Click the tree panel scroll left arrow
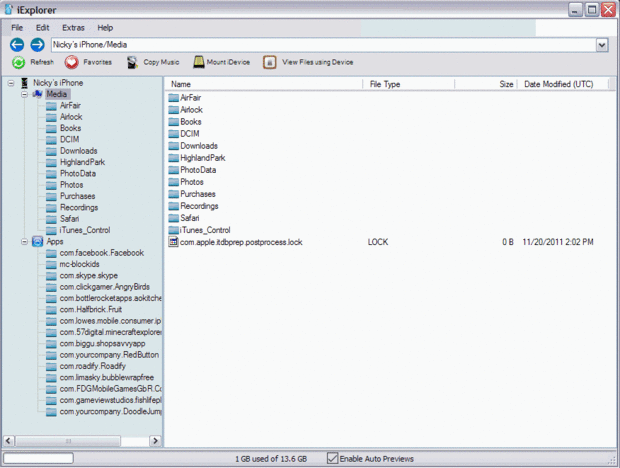 [x=9, y=441]
